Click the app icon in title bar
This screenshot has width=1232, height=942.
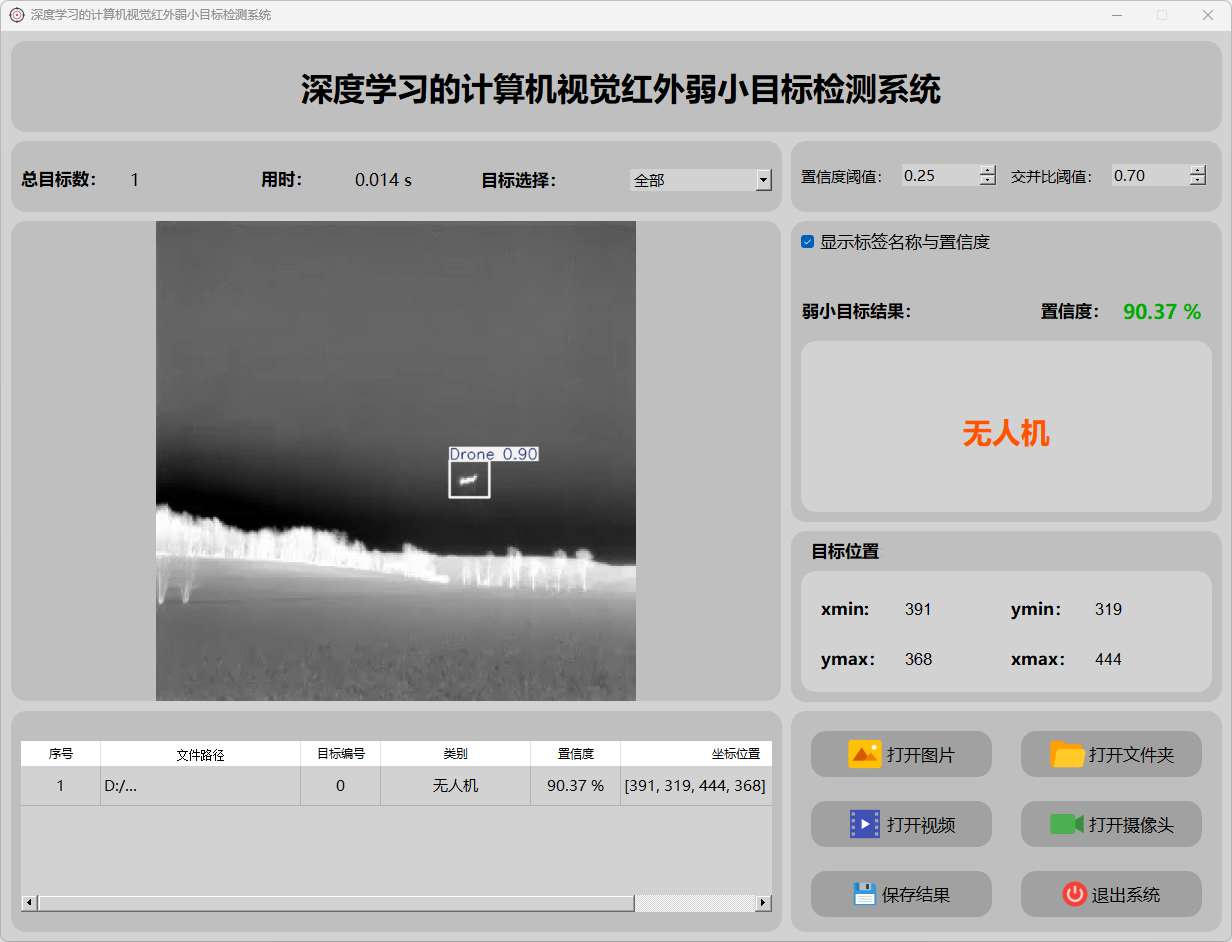click(x=16, y=15)
